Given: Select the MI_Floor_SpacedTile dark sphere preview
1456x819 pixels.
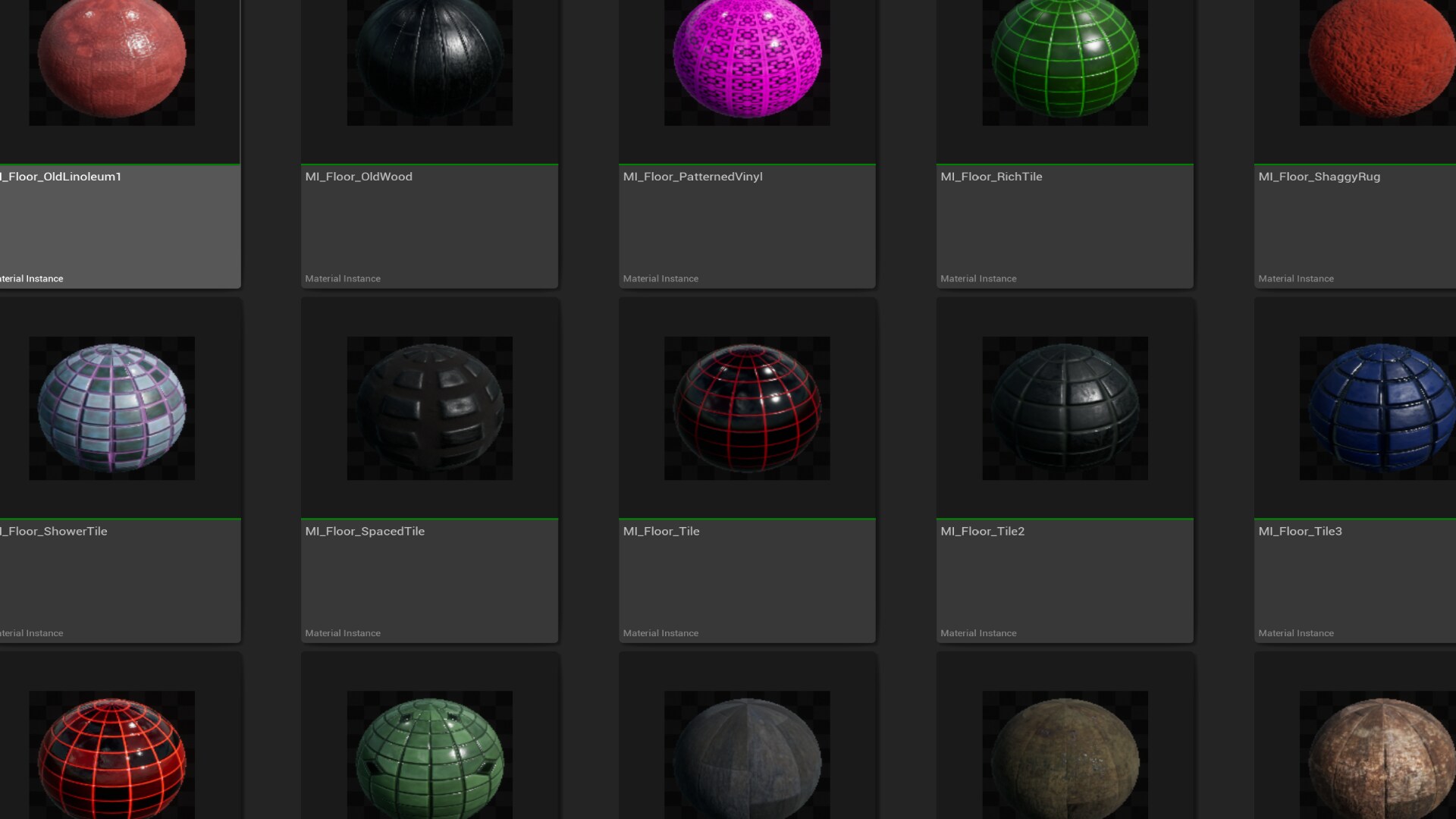Looking at the screenshot, I should point(429,408).
